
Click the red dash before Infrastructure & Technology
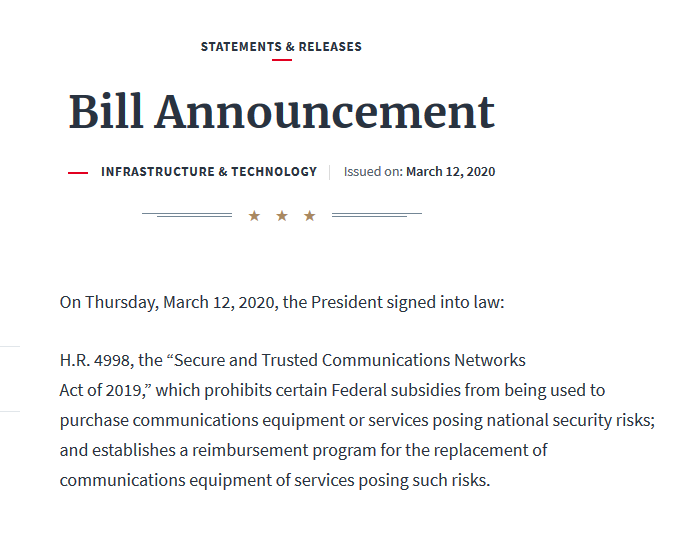click(x=78, y=173)
